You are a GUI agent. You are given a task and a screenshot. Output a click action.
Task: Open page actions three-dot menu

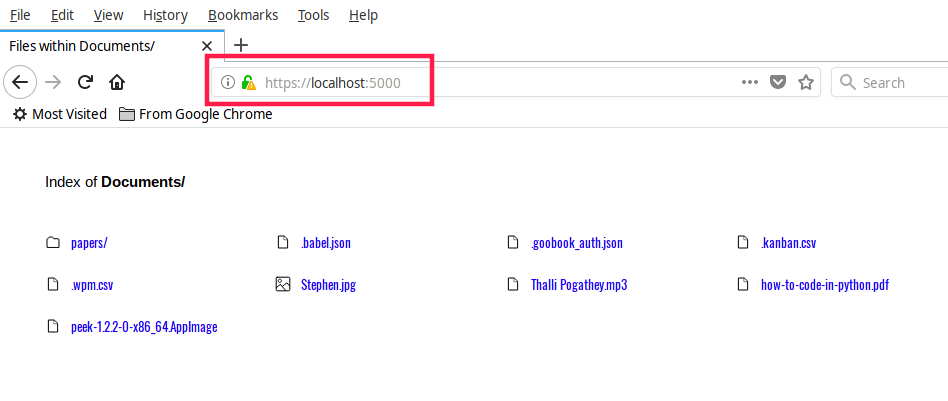(x=750, y=83)
